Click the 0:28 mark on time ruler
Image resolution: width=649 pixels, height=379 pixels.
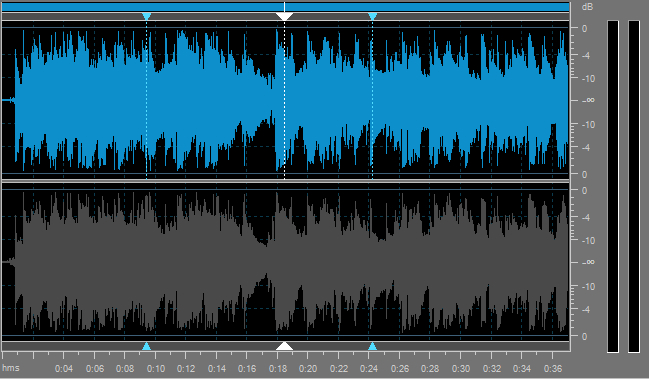(x=430, y=368)
